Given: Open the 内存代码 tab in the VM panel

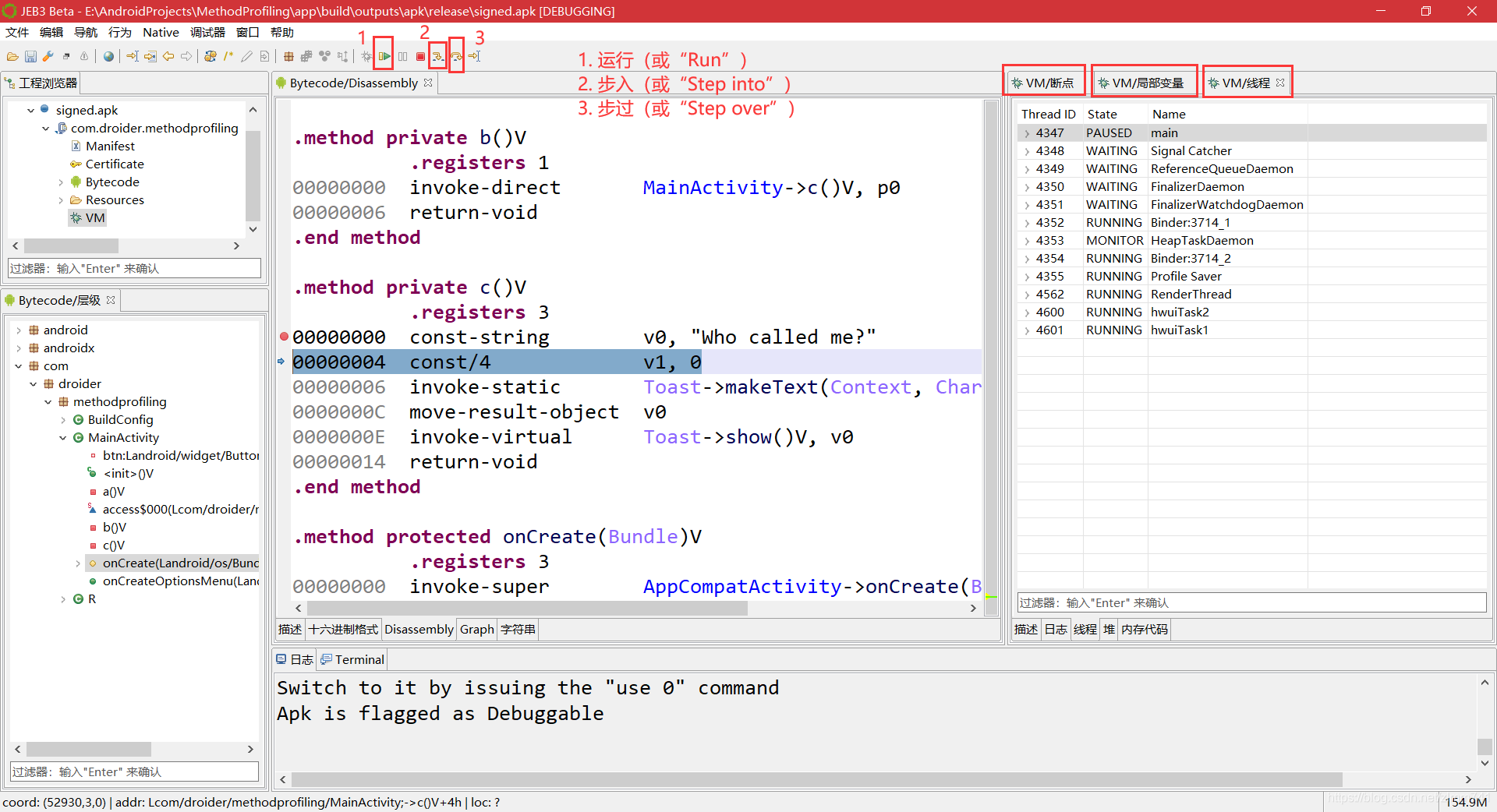Looking at the screenshot, I should pos(1145,630).
